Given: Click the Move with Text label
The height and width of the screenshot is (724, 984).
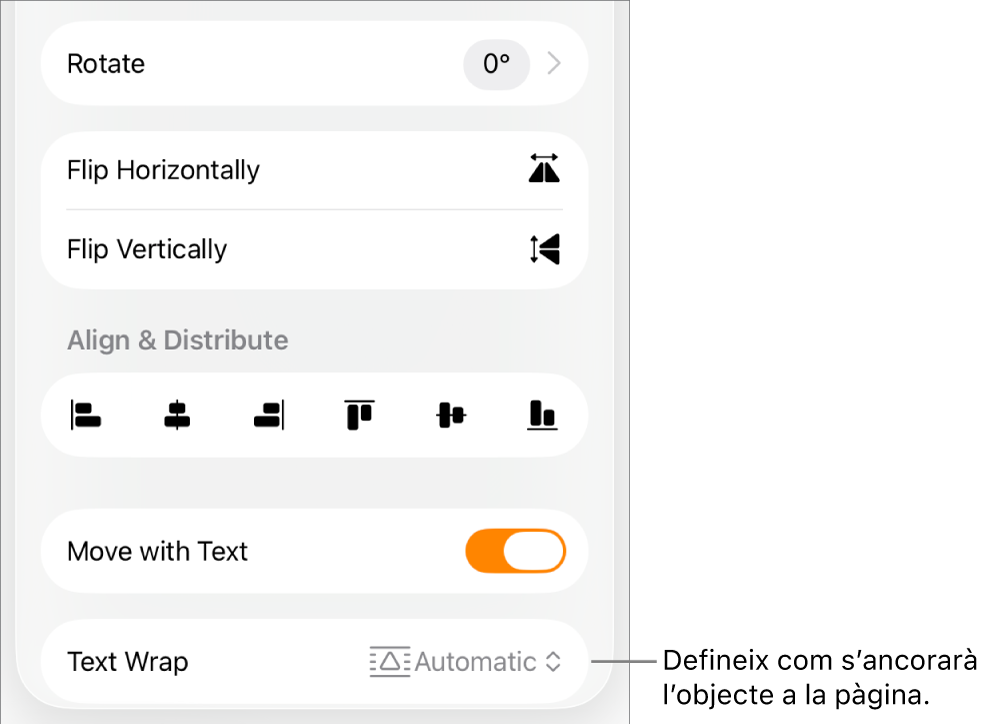Looking at the screenshot, I should [x=158, y=551].
